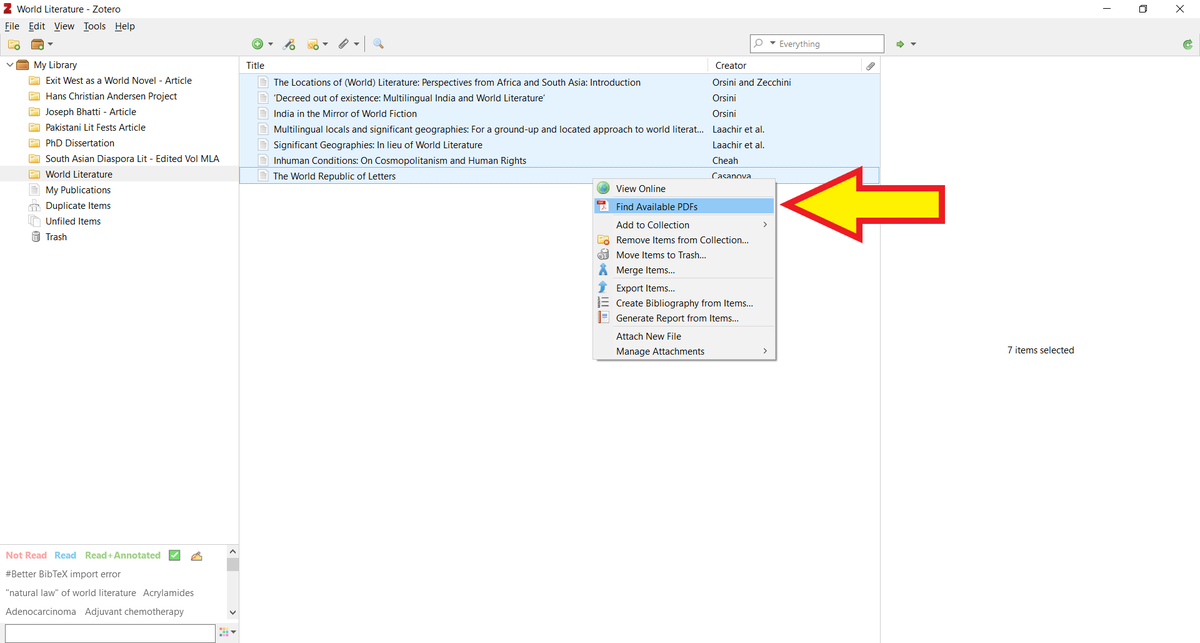Choose Export Items

coord(684,288)
